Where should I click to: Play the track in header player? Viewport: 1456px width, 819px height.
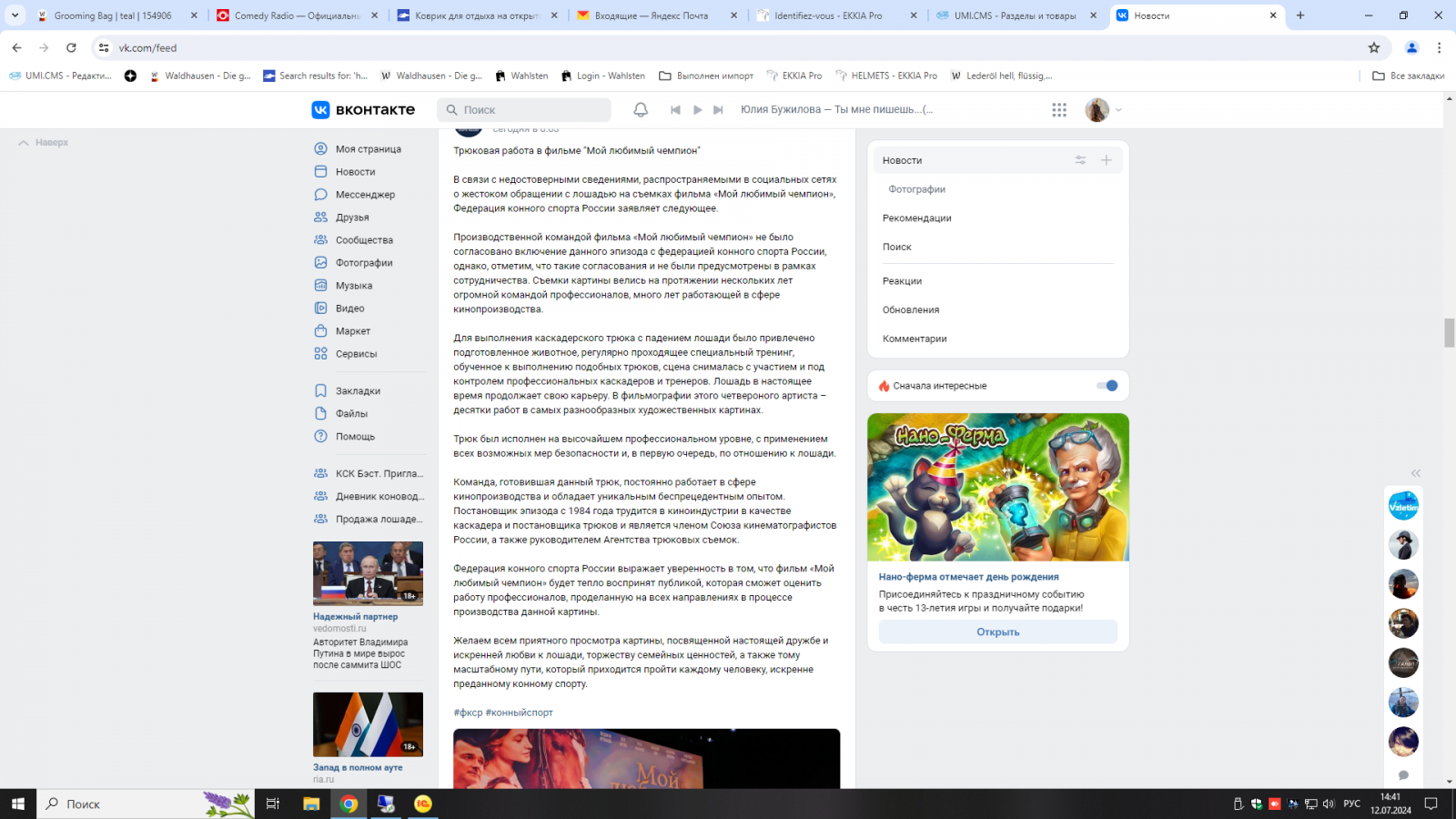pos(697,110)
